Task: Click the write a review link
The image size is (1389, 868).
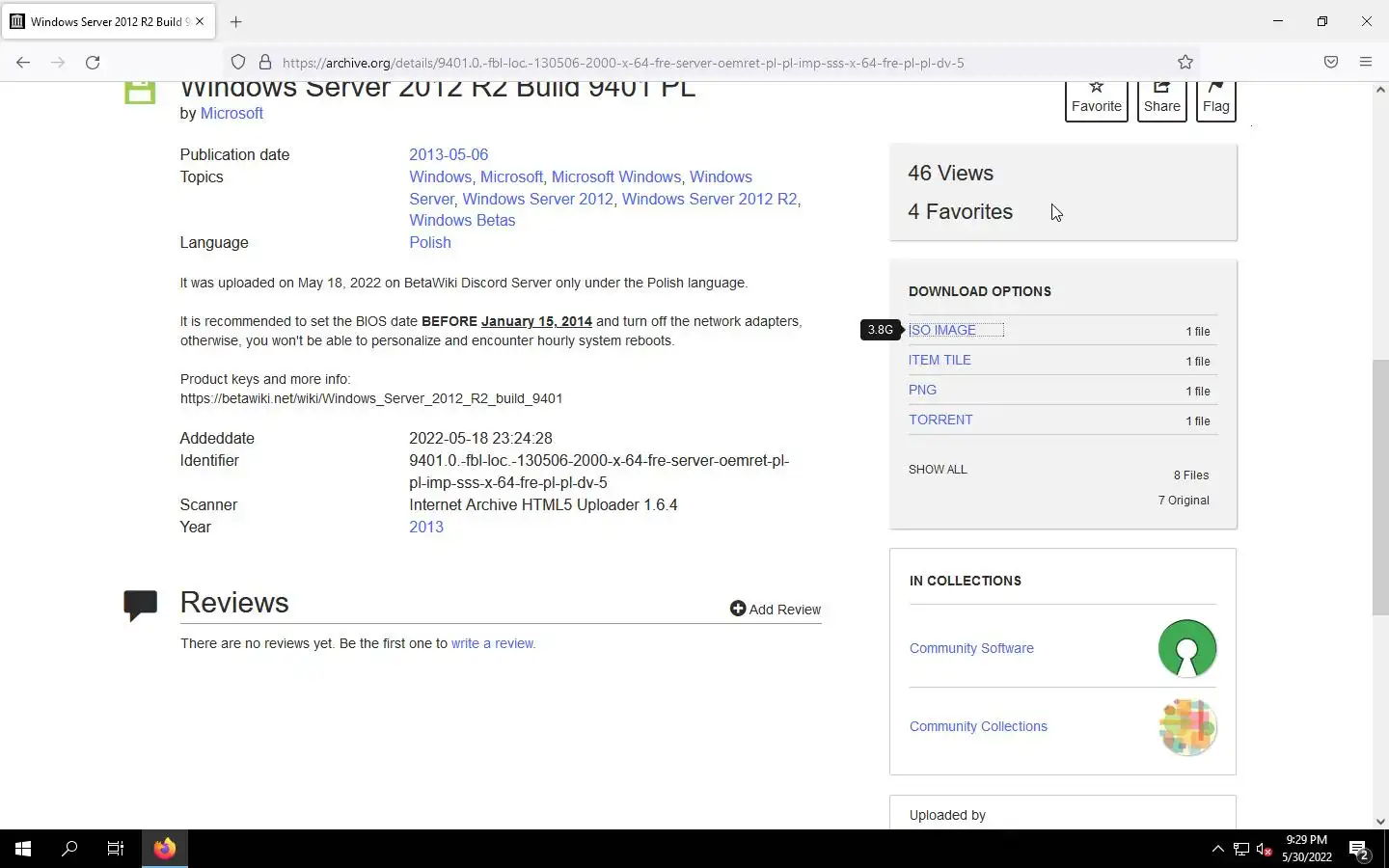Action: click(493, 643)
